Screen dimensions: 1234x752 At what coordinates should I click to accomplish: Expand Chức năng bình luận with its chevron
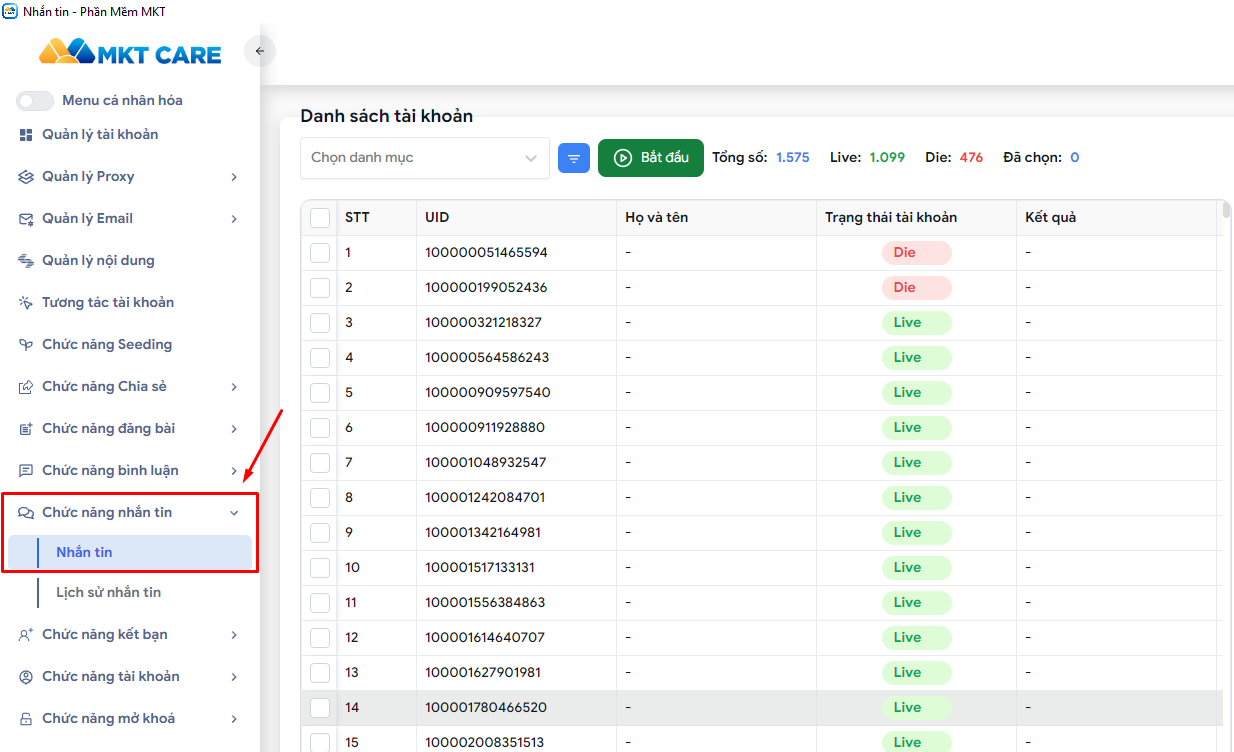click(x=234, y=471)
